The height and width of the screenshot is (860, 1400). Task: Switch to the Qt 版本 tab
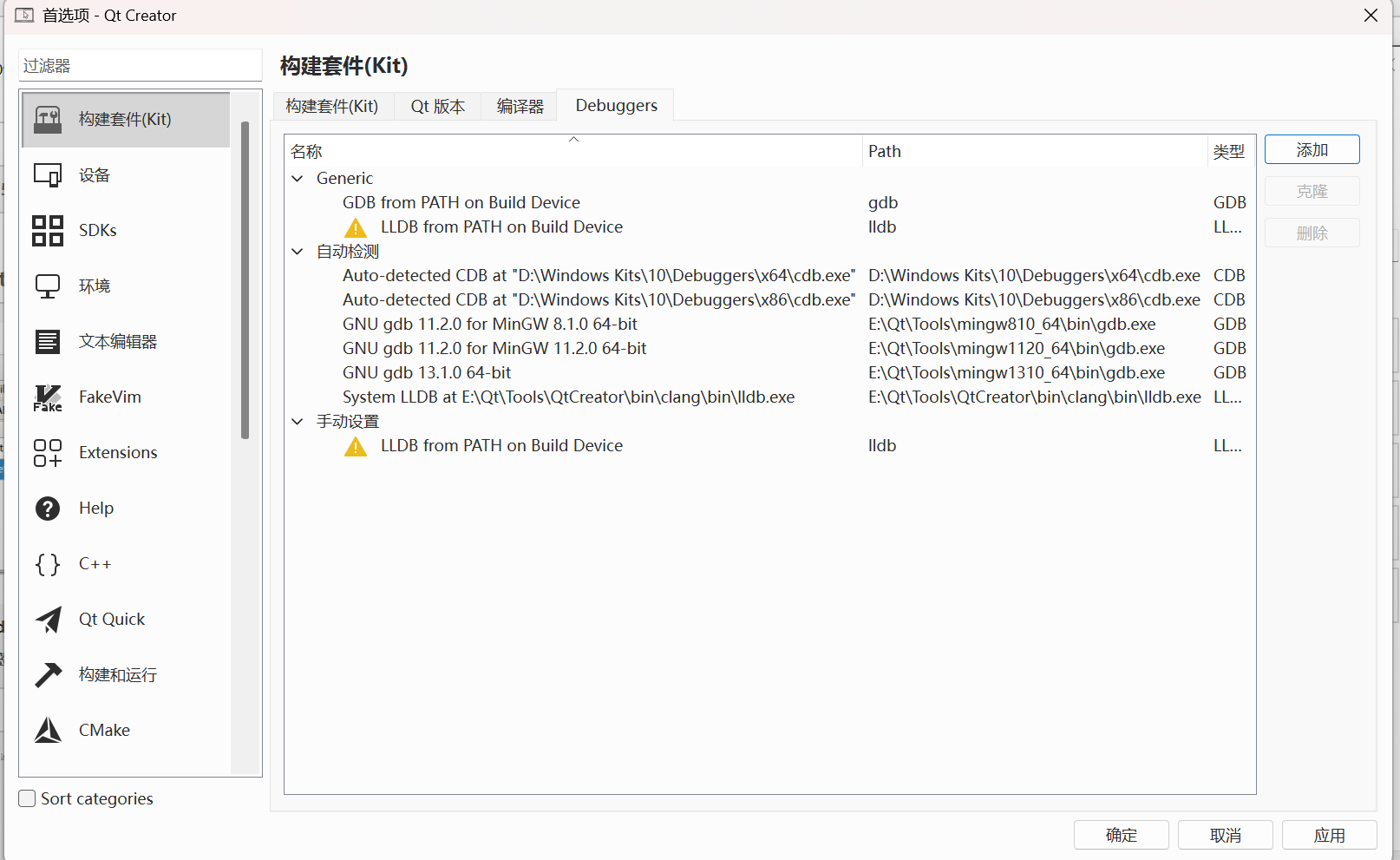pyautogui.click(x=438, y=106)
